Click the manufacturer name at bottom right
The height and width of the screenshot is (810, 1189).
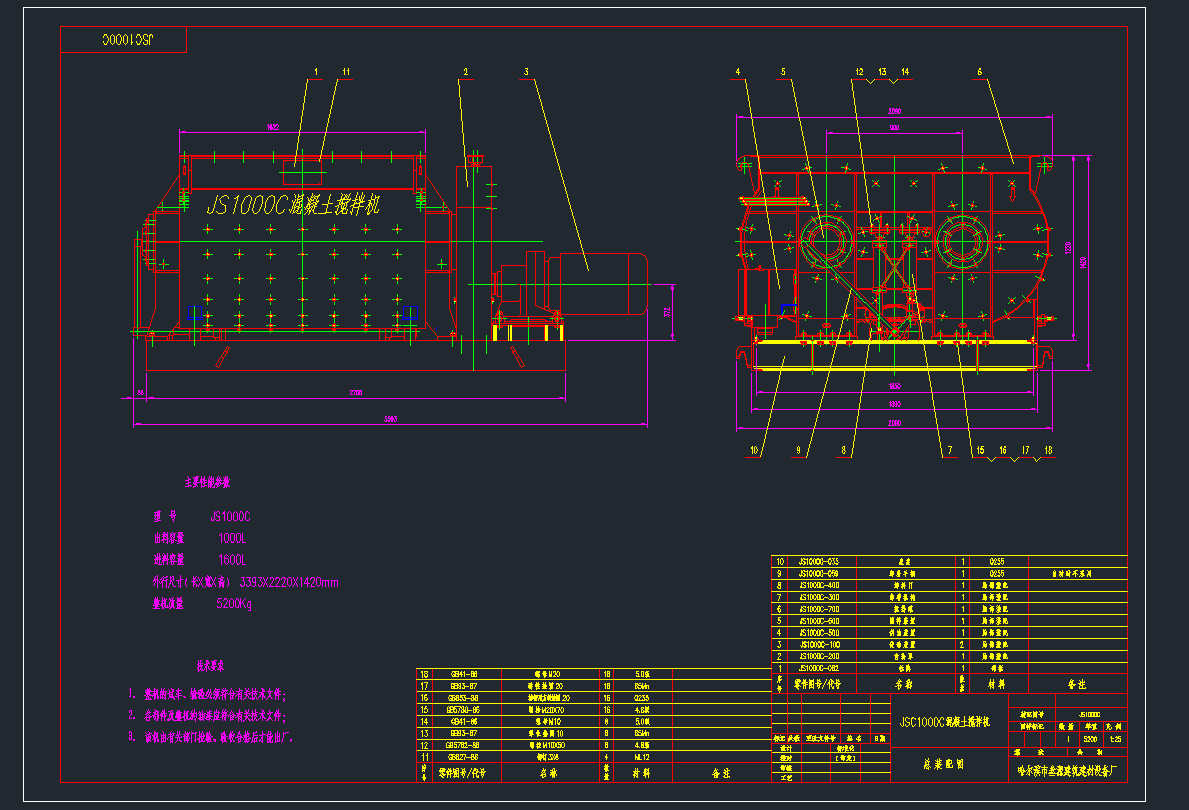1066,769
